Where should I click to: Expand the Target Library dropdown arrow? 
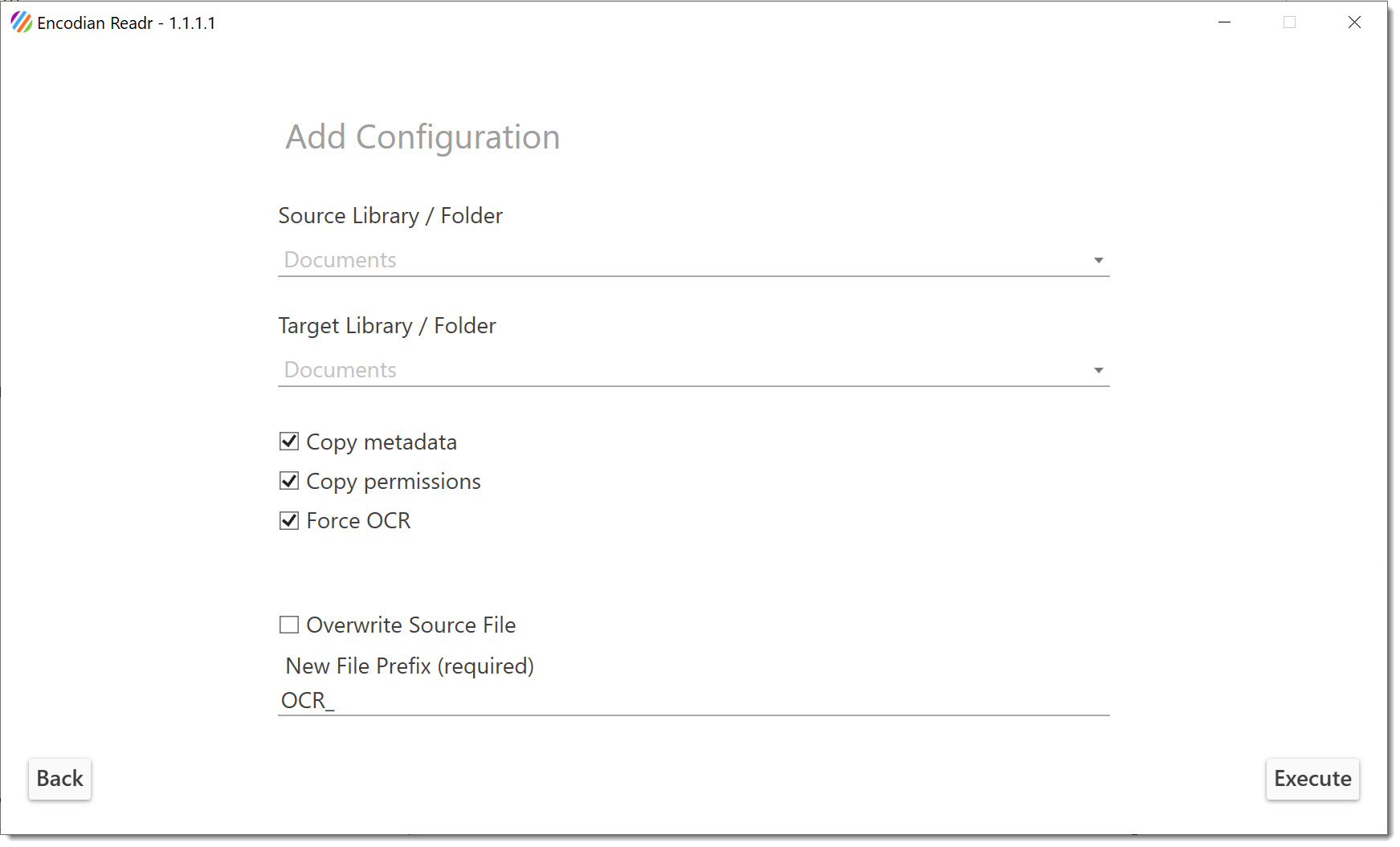pyautogui.click(x=1098, y=370)
